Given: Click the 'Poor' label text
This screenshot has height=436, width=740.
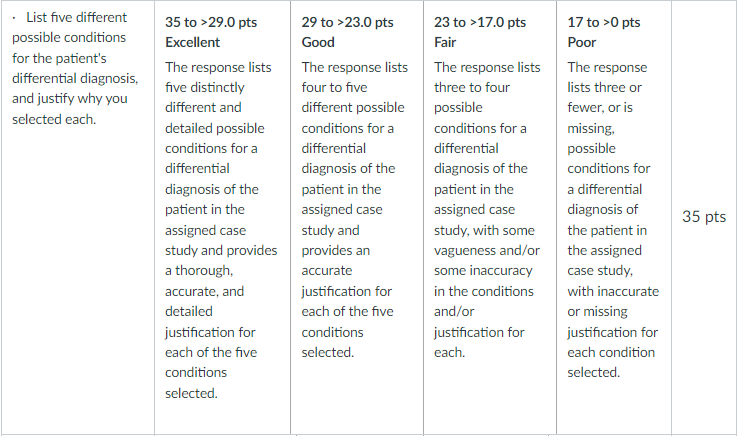Looking at the screenshot, I should pyautogui.click(x=581, y=42).
